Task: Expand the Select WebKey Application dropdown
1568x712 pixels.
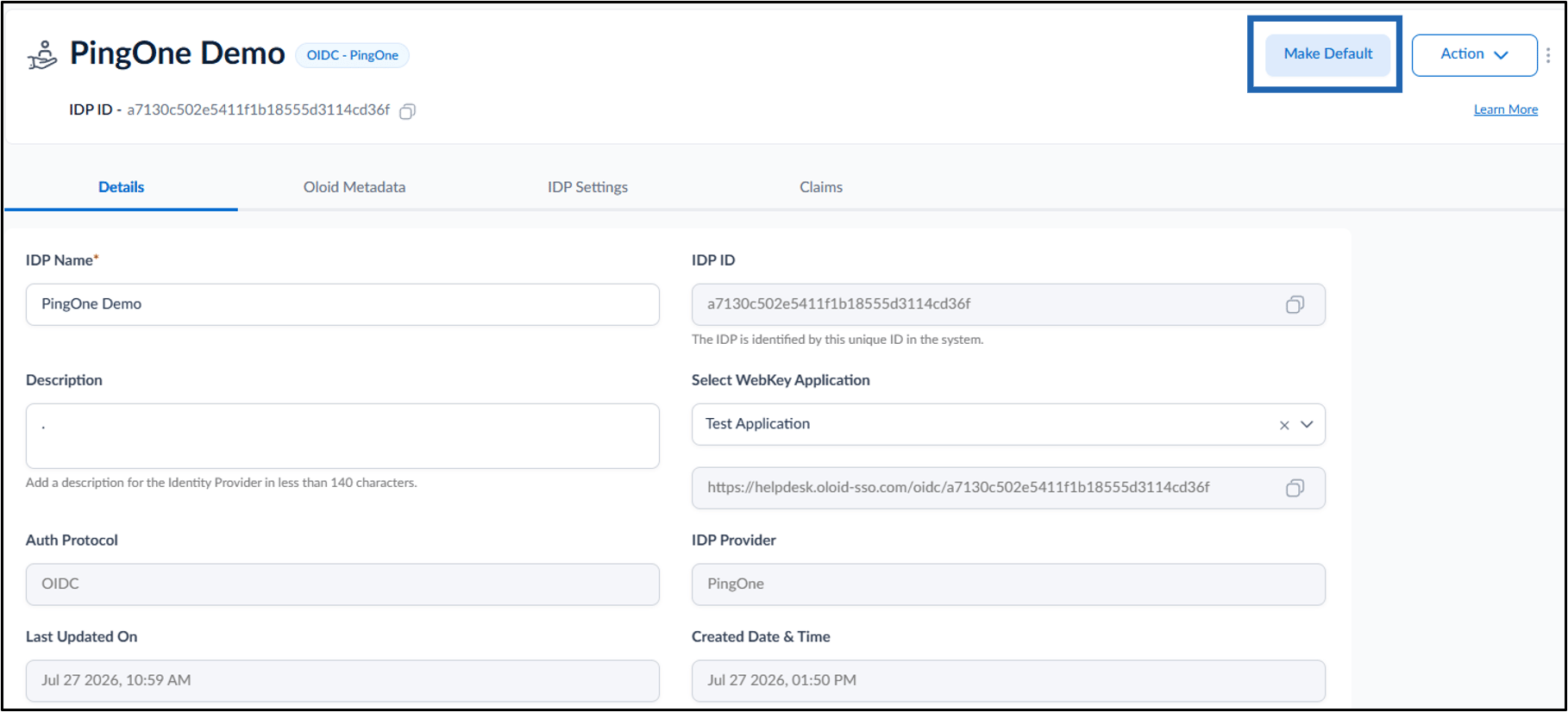Action: (1307, 424)
